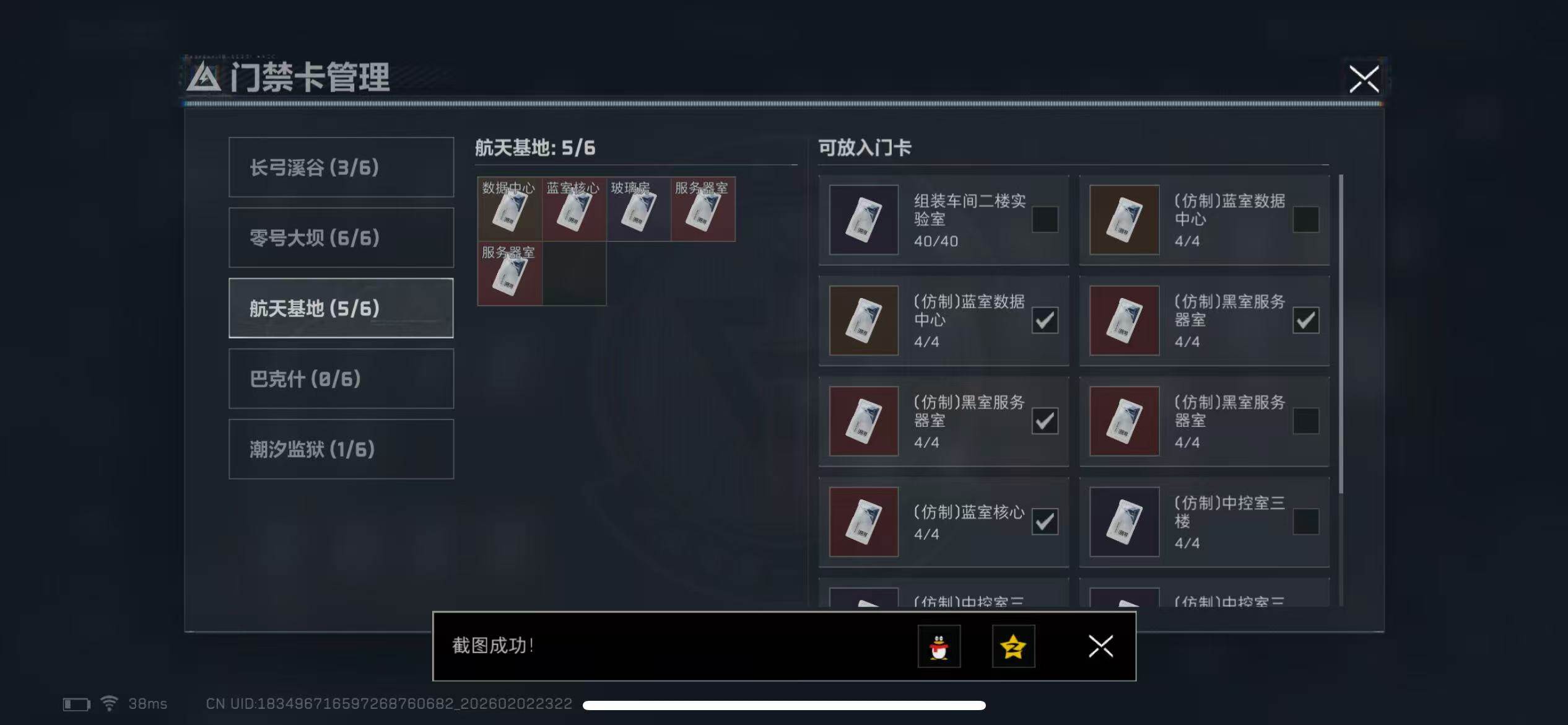Share screenshot via QZone star icon
Image resolution: width=1568 pixels, height=725 pixels.
[x=1013, y=646]
